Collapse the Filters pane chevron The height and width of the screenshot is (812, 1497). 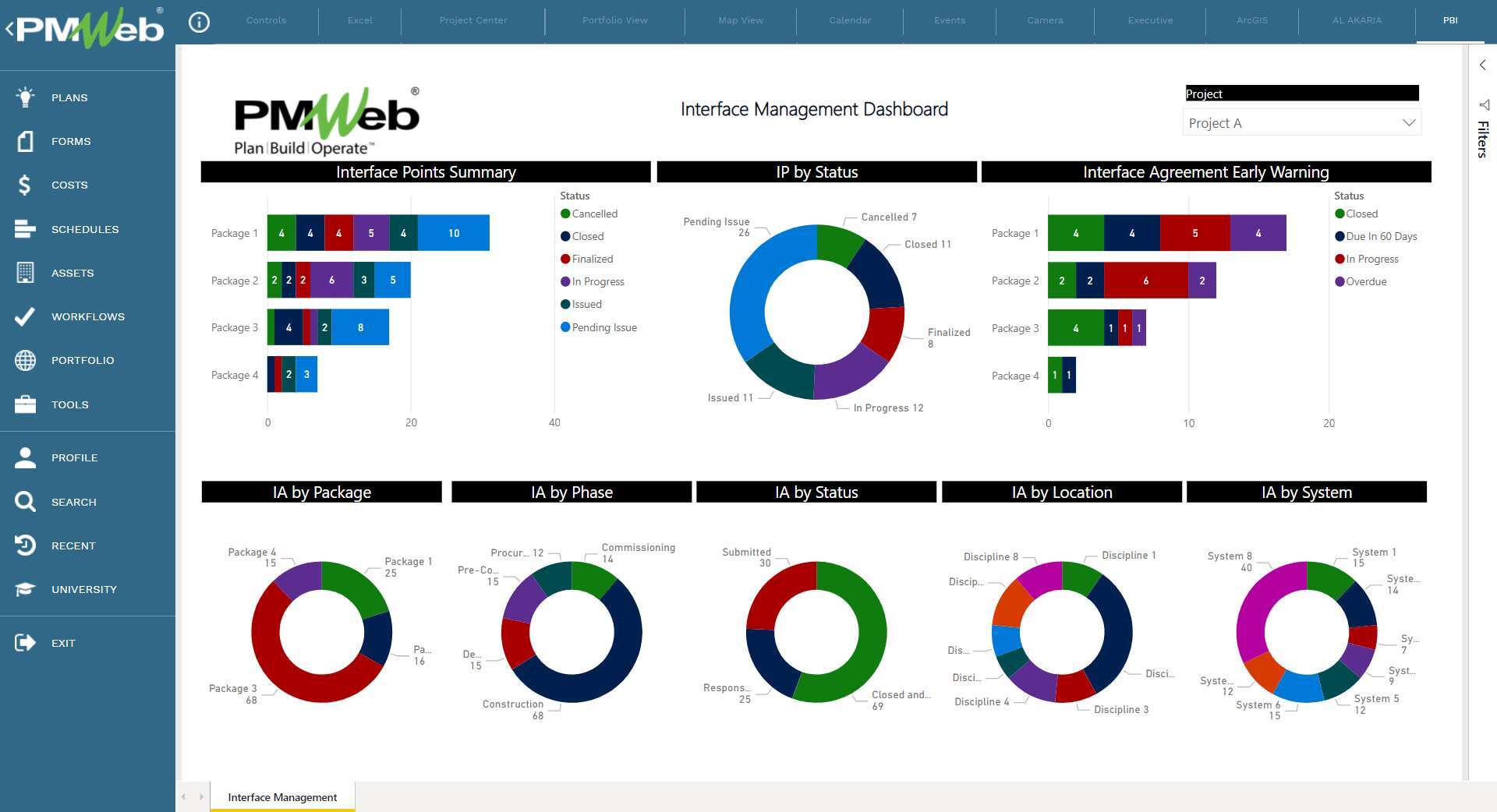1482,65
